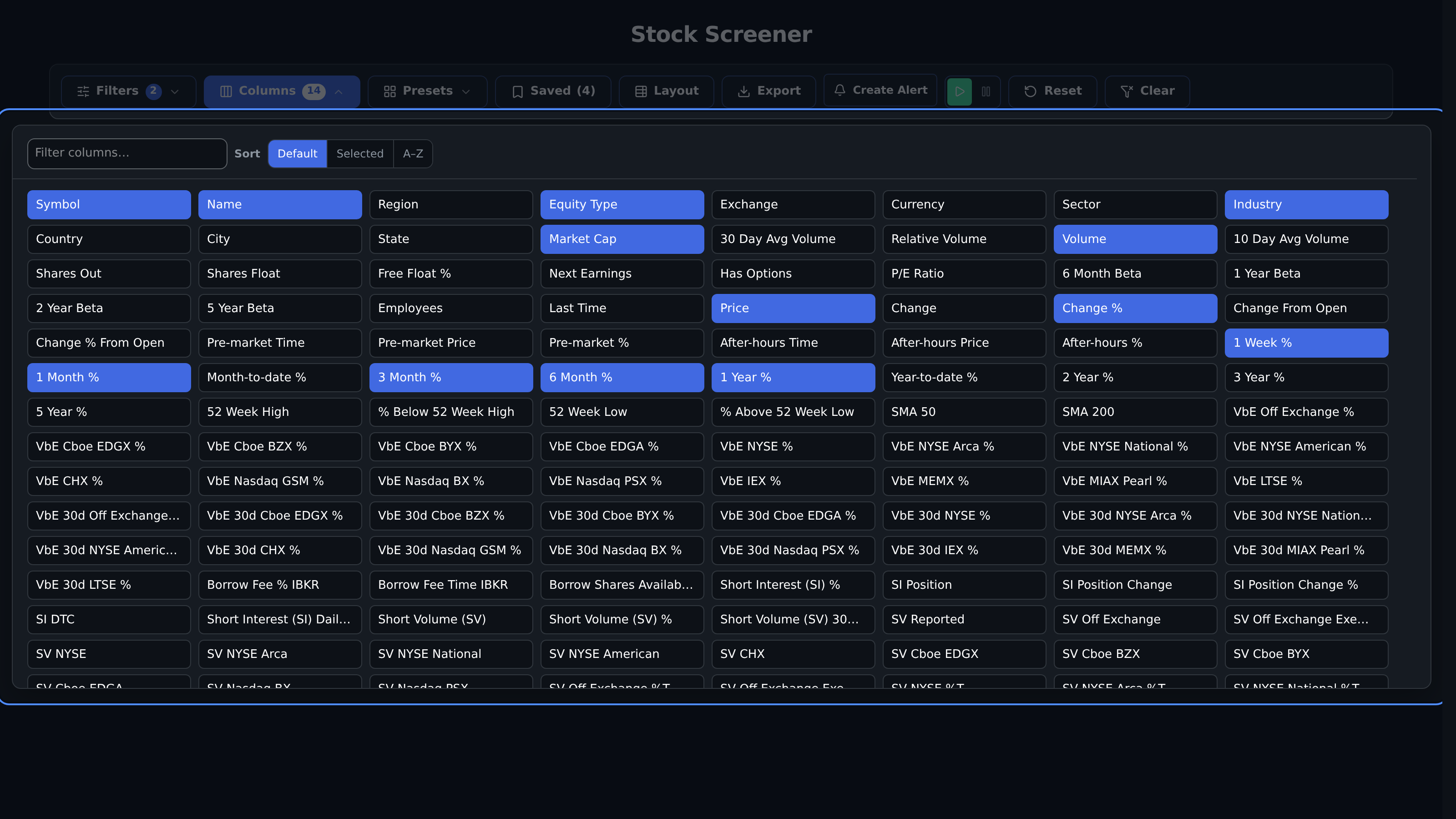The width and height of the screenshot is (1456, 819).
Task: Enable VbE 30d LTSE % column
Action: click(109, 585)
